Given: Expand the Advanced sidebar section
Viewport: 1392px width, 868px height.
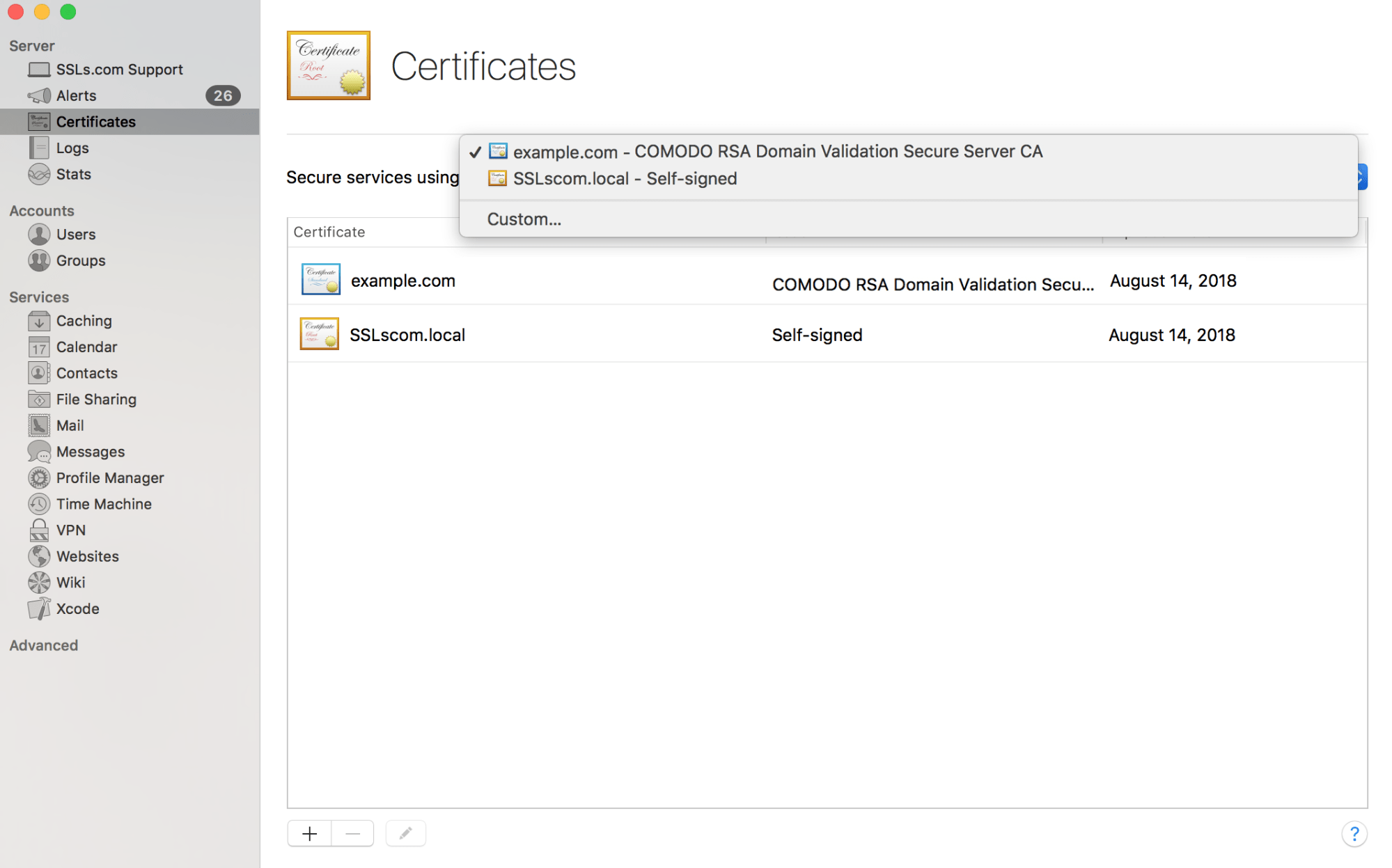Looking at the screenshot, I should [x=43, y=645].
